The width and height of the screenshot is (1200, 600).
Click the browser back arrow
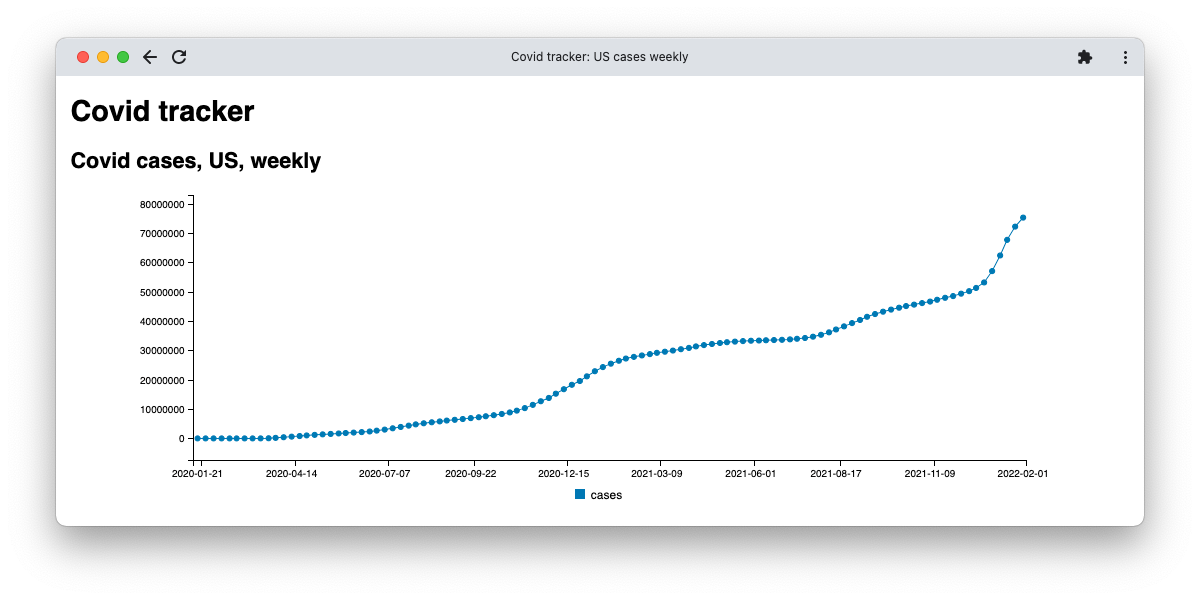tap(150, 57)
